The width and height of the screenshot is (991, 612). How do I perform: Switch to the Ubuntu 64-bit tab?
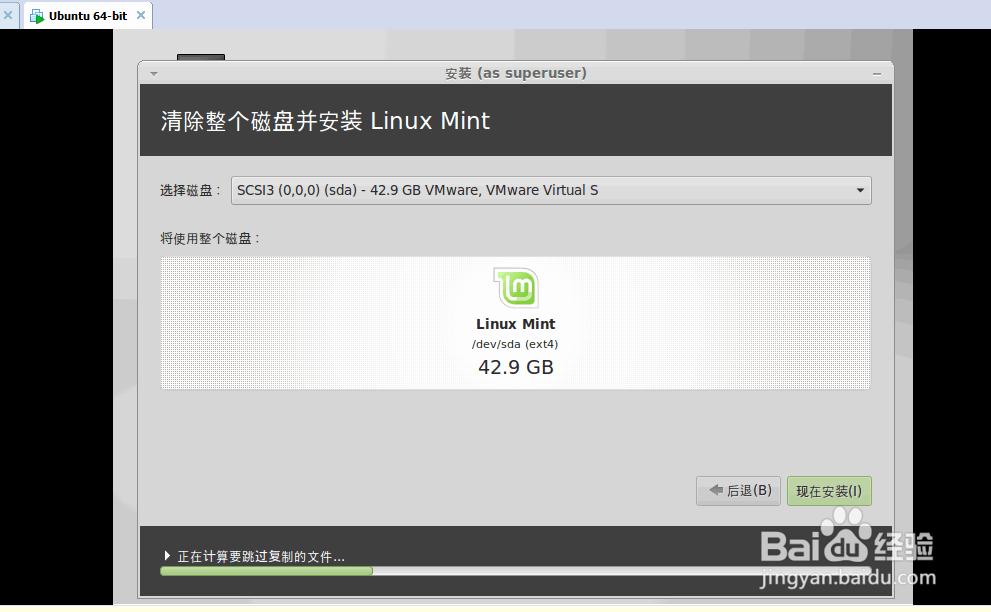pyautogui.click(x=88, y=16)
